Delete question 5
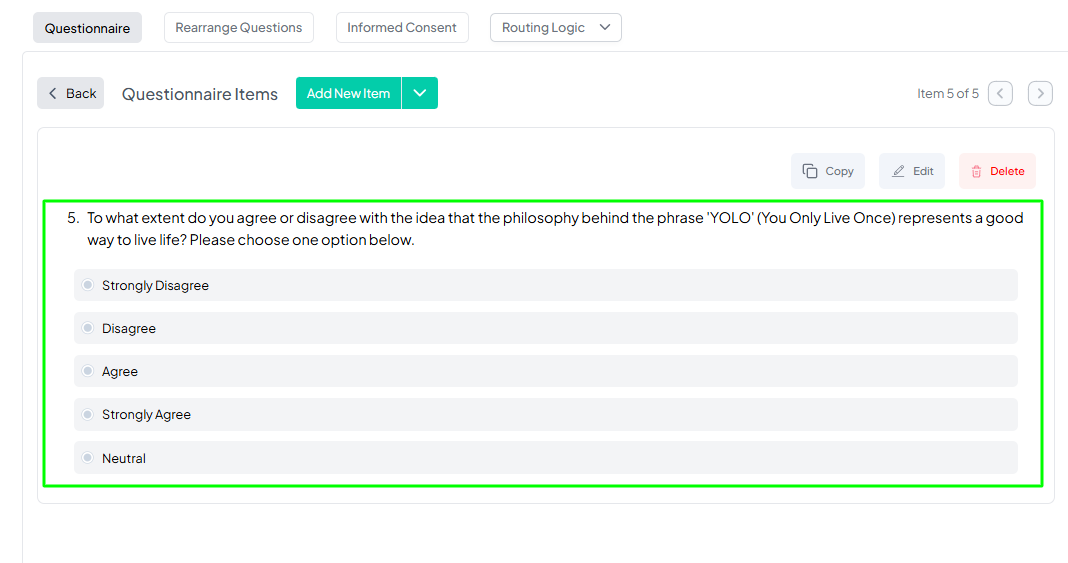The image size is (1068, 563). 997,171
